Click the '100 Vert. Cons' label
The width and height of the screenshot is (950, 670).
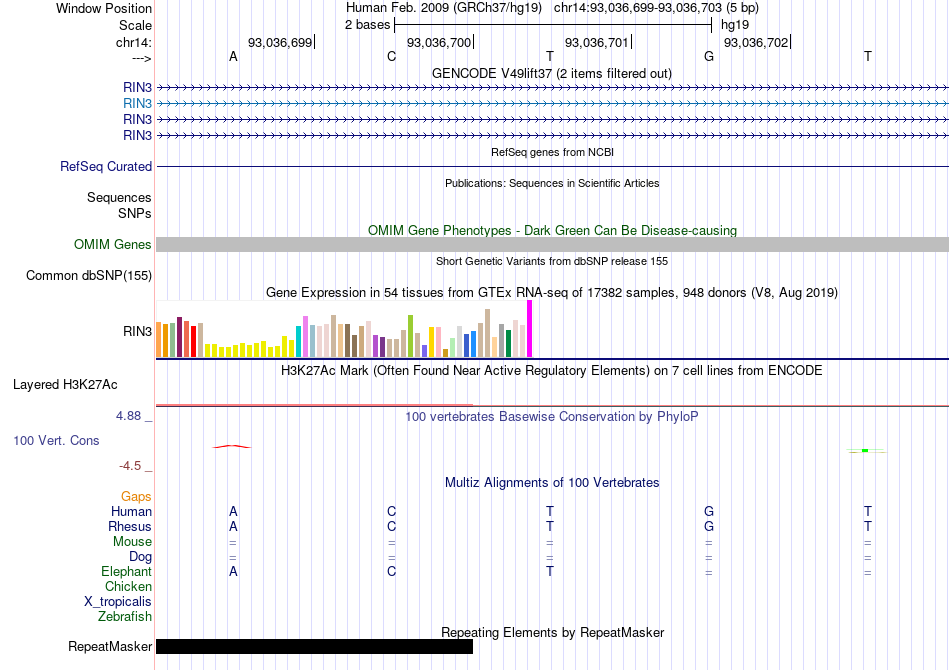click(x=56, y=440)
